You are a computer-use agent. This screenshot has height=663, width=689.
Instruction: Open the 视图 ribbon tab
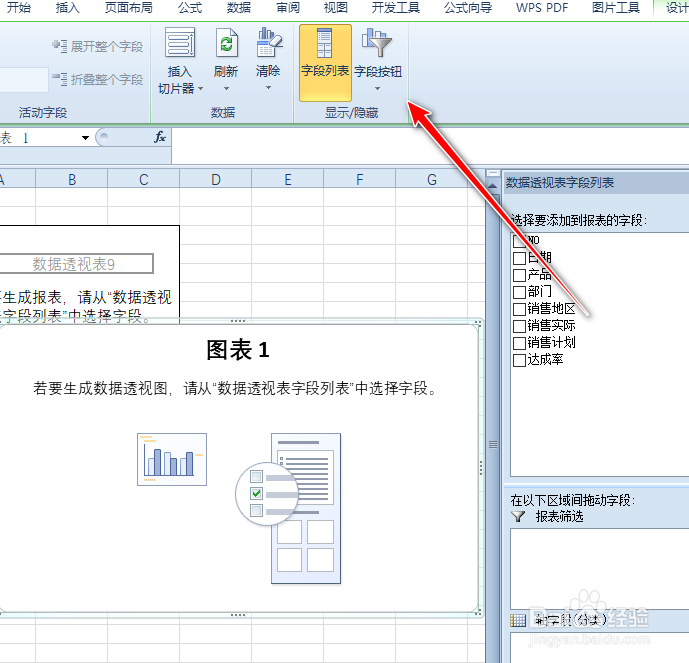click(336, 7)
